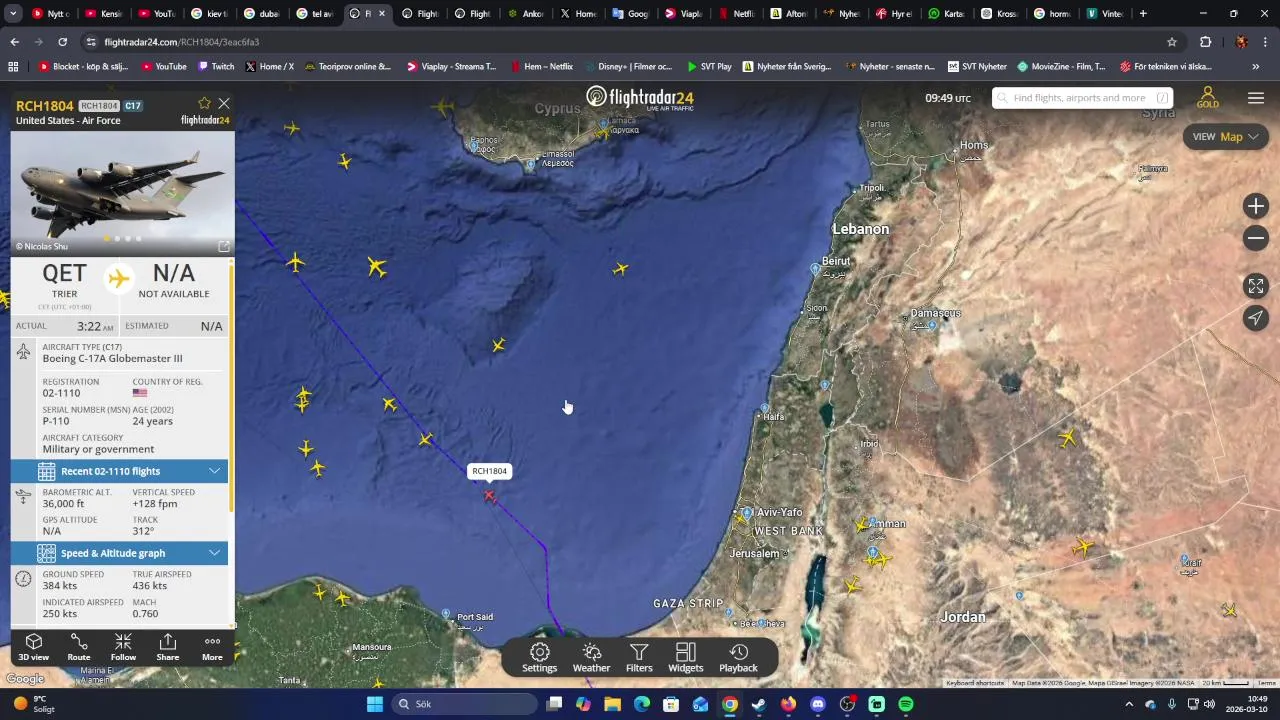Open the SVT Play bookmark
This screenshot has width=1280, height=720.
709,67
